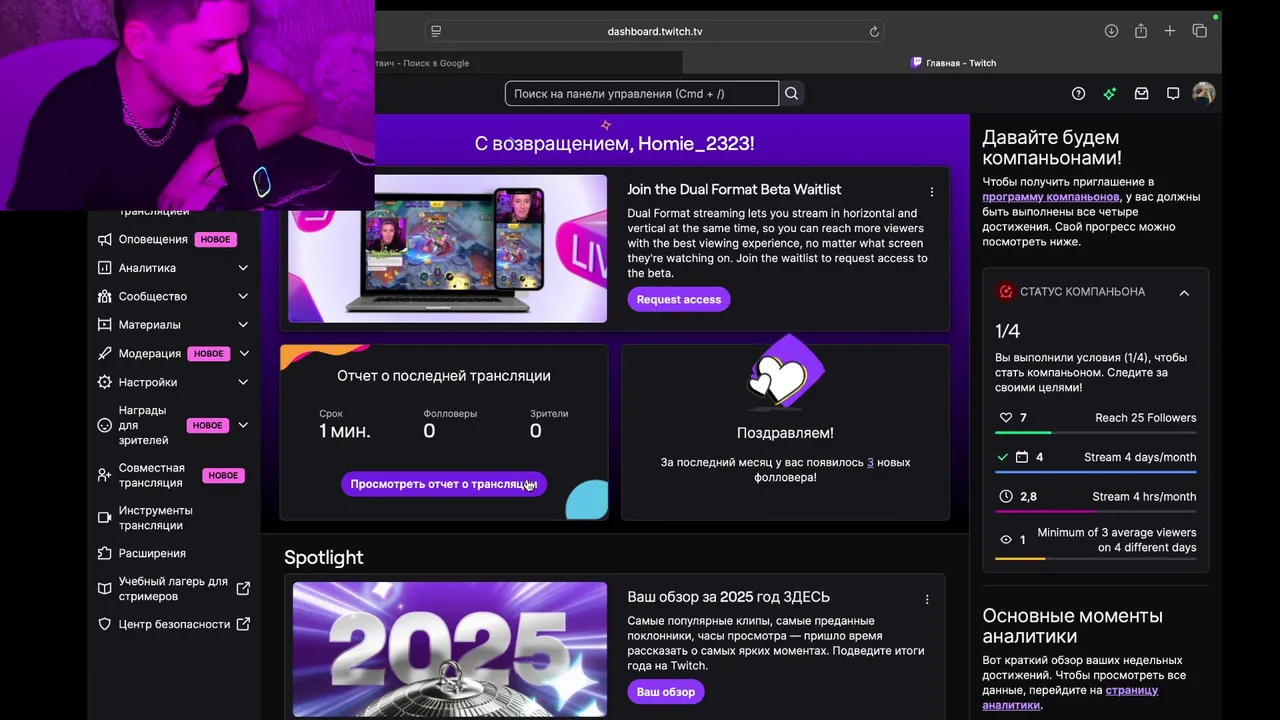Show Safari tab overview icon
Screen dimensions: 1280x720
pyautogui.click(x=1200, y=31)
